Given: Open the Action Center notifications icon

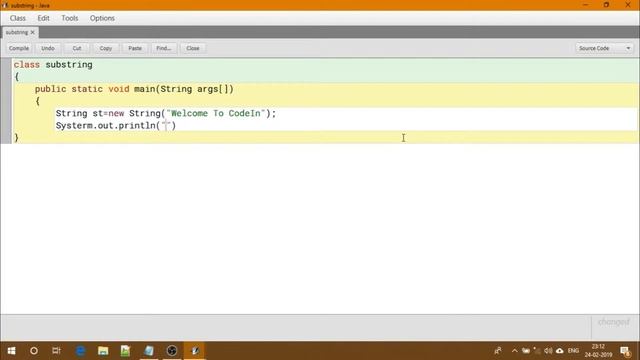Looking at the screenshot, I should point(625,351).
